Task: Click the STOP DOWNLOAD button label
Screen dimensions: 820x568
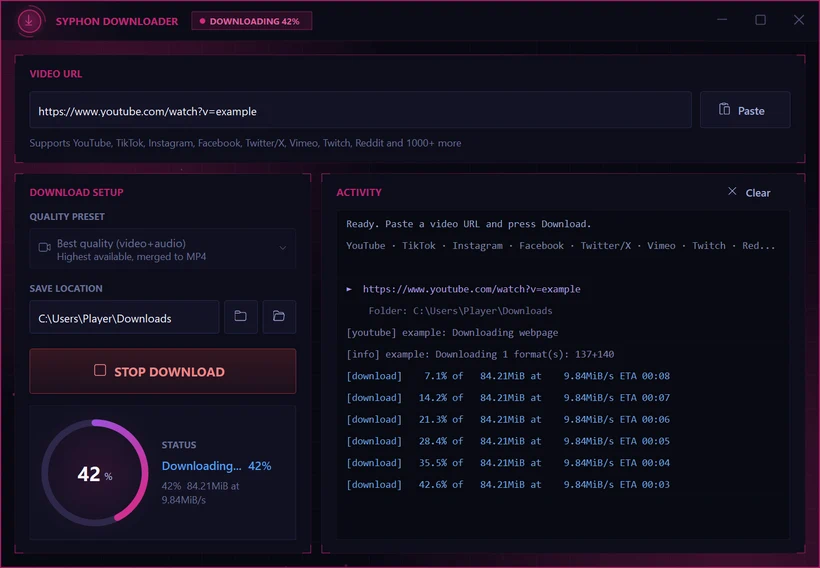Action: (x=169, y=372)
